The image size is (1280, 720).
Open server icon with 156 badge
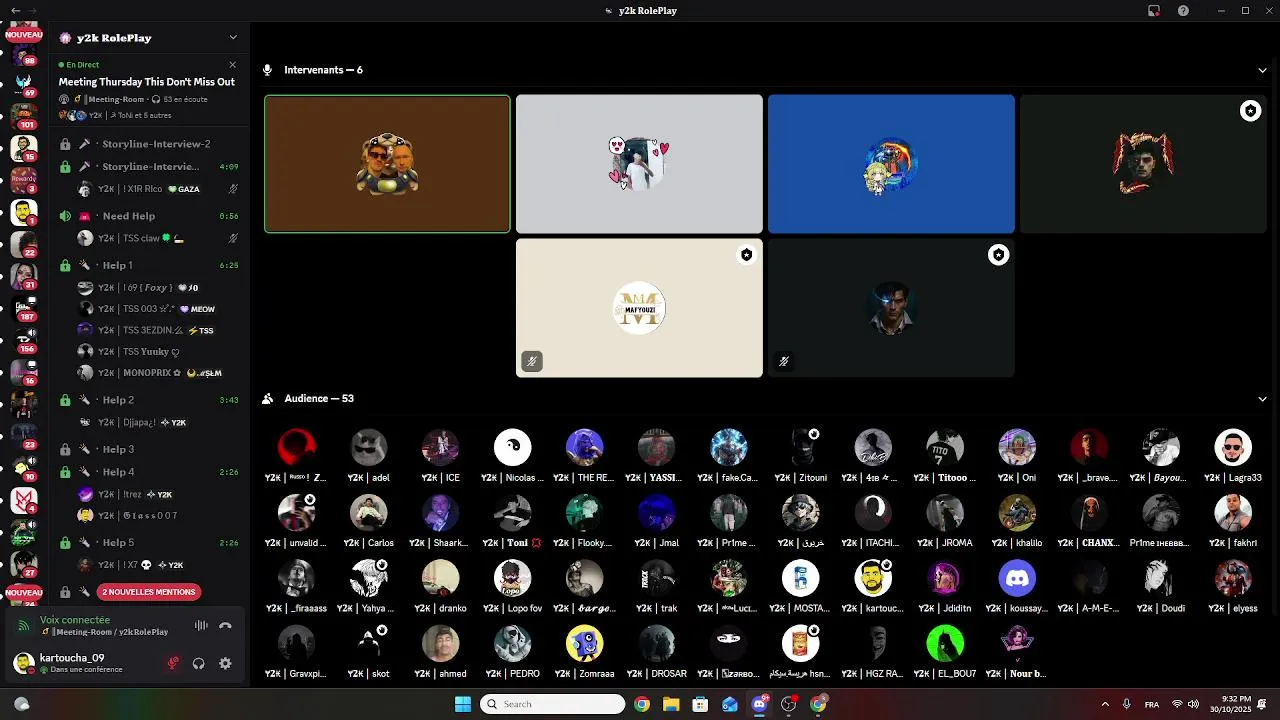pyautogui.click(x=24, y=339)
